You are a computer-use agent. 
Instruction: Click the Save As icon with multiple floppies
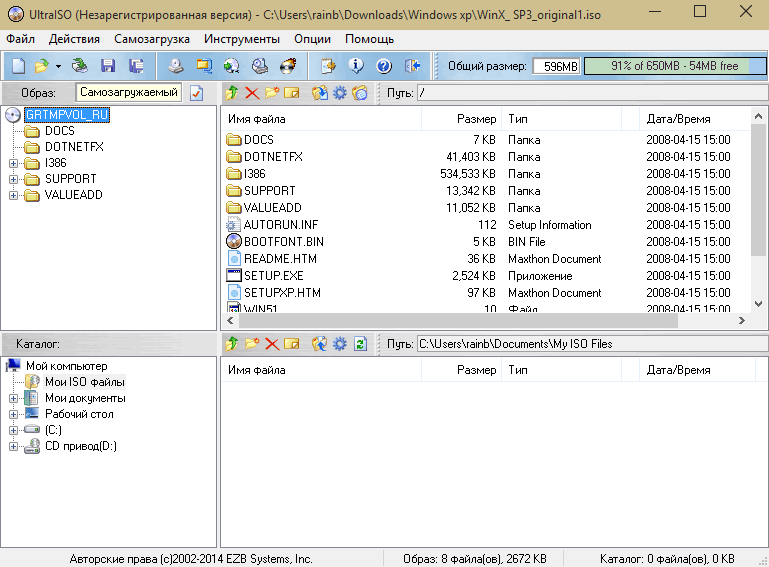pyautogui.click(x=136, y=66)
